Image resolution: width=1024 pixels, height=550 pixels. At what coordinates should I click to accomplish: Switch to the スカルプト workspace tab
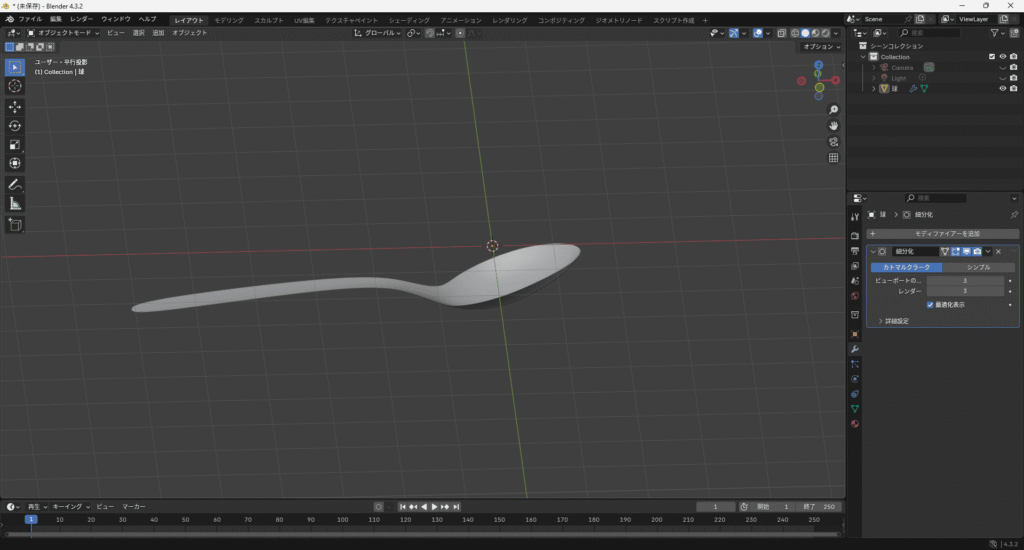269,20
